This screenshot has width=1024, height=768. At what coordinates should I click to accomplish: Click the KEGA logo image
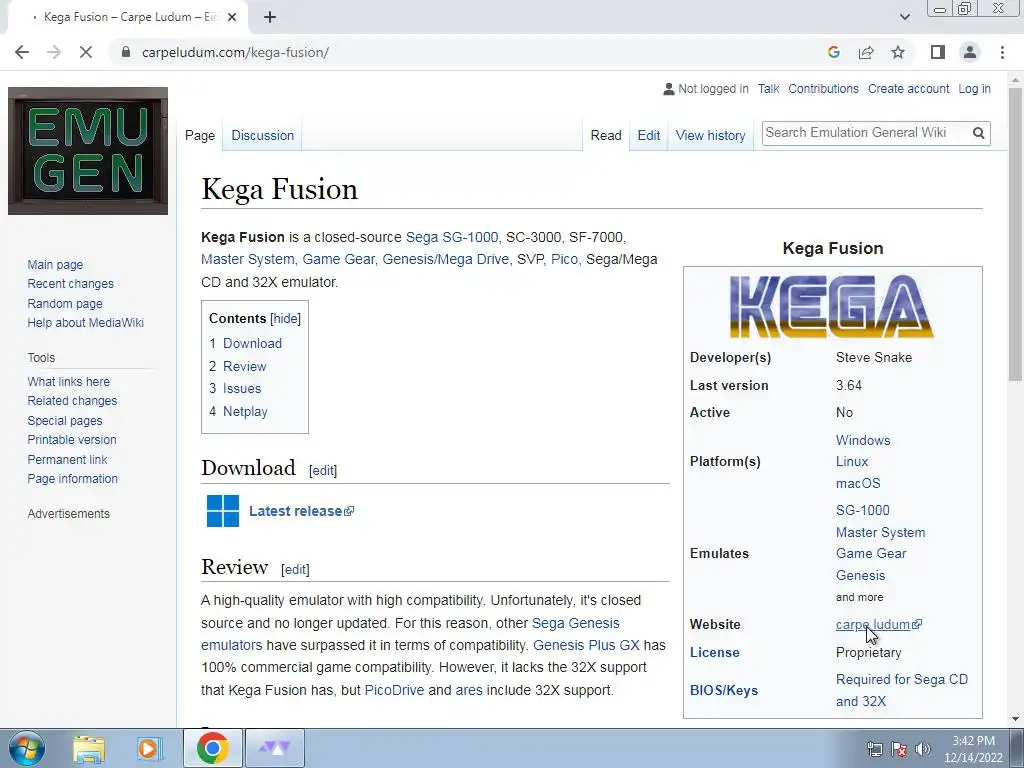pos(832,306)
